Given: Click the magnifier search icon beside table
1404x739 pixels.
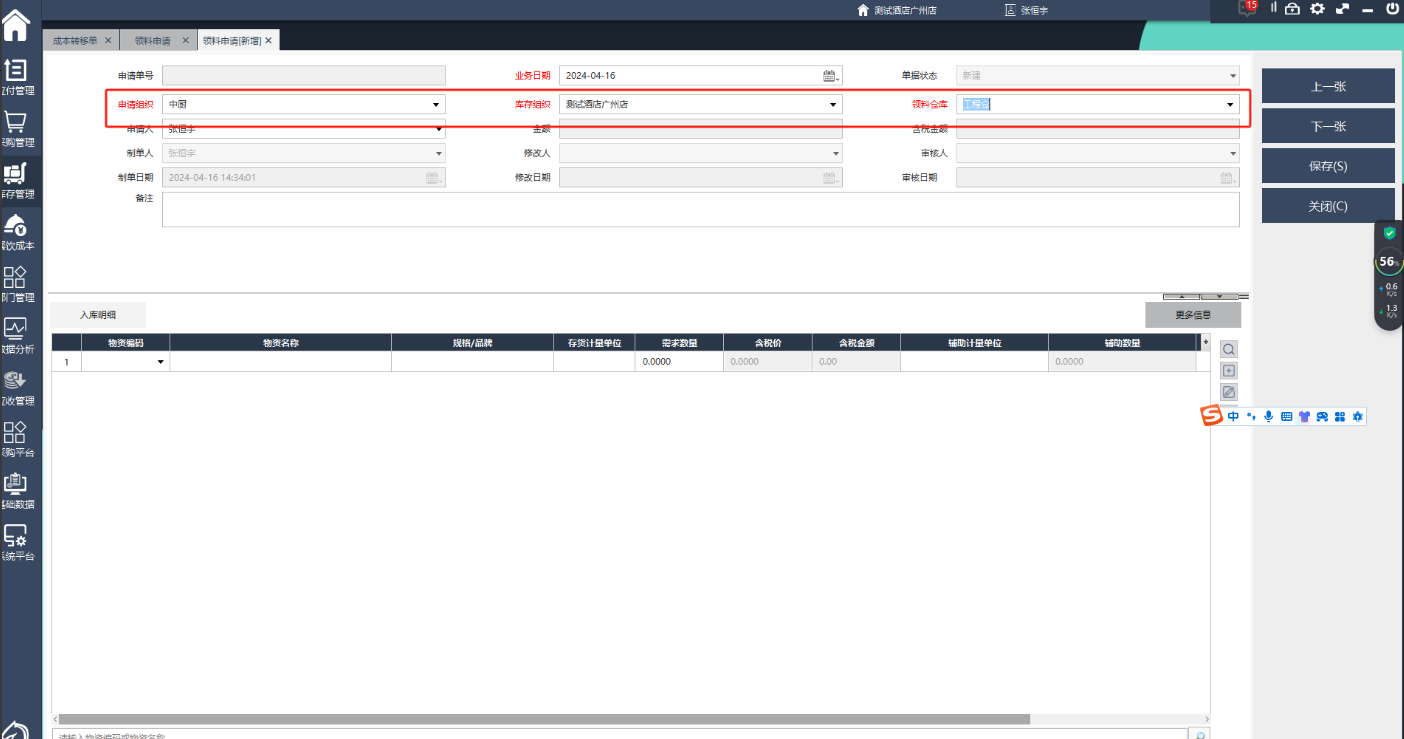Looking at the screenshot, I should tap(1229, 350).
